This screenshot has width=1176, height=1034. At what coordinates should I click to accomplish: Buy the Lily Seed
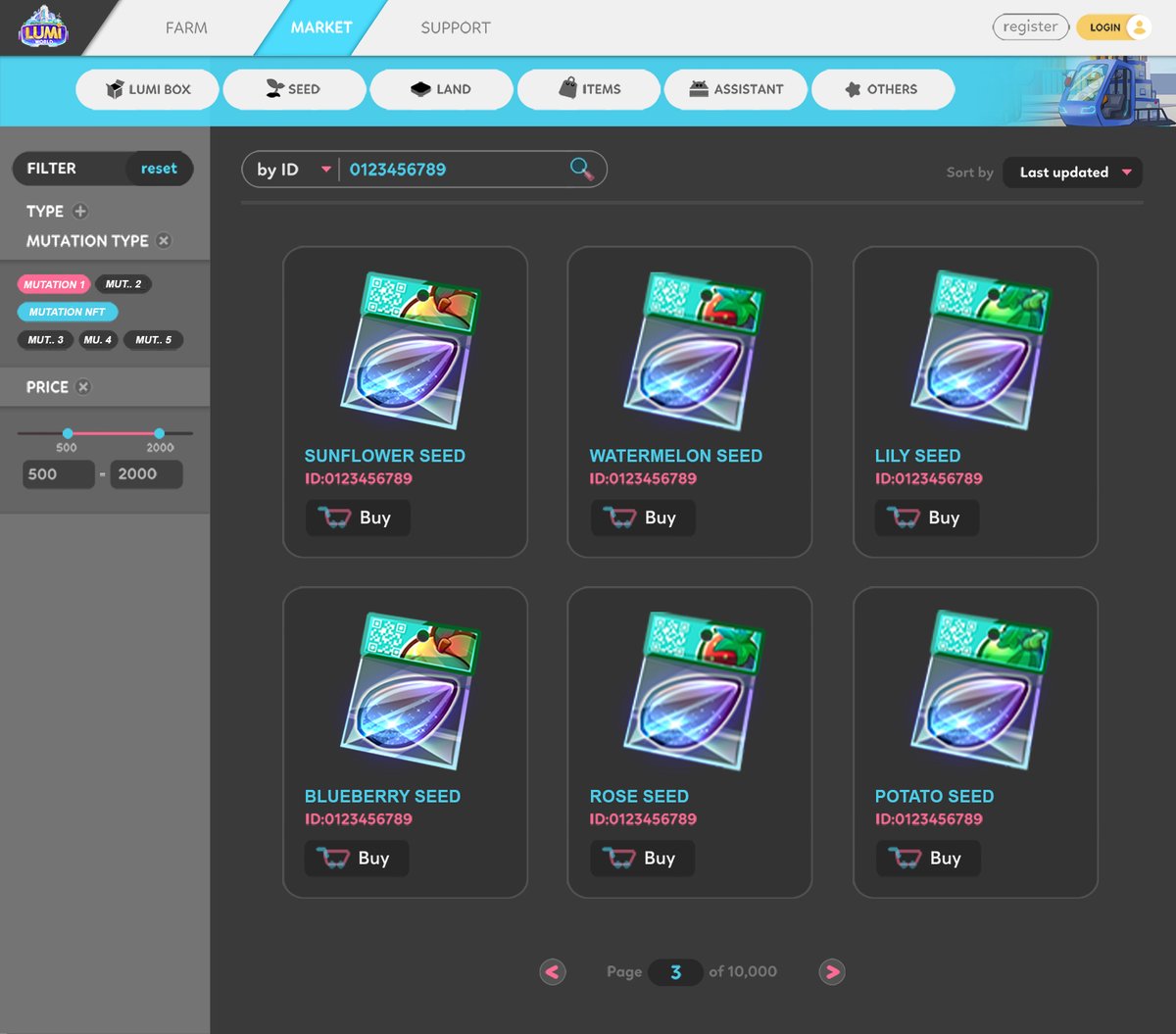[927, 517]
